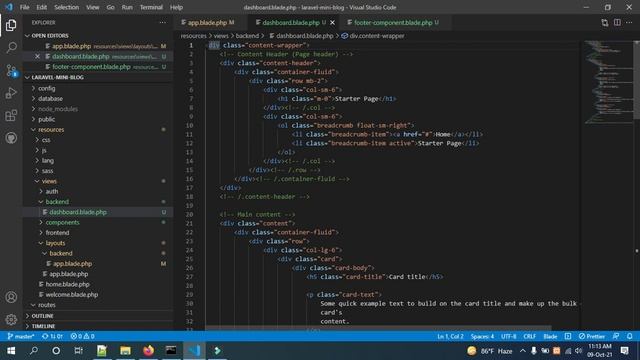Synchronize changes in status bar

click(52, 336)
